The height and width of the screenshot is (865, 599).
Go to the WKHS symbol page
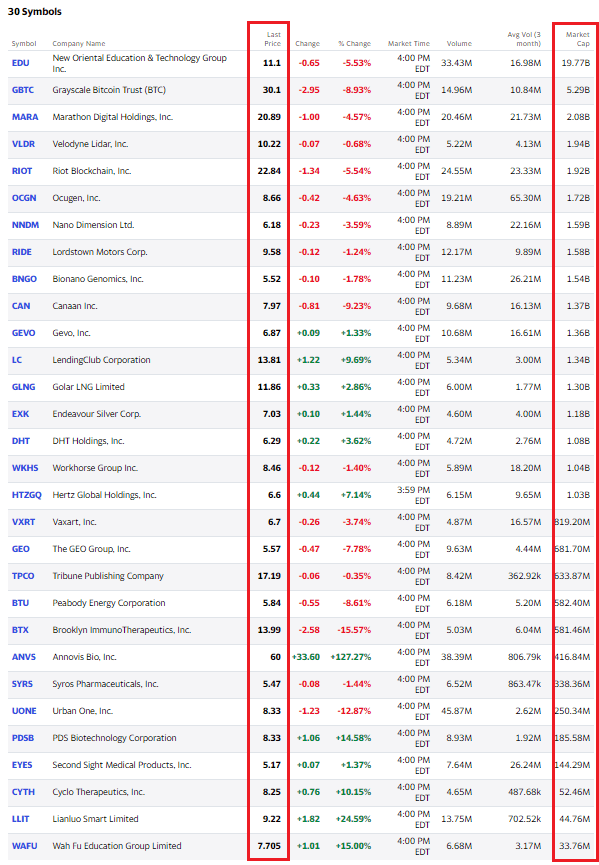pyautogui.click(x=25, y=468)
